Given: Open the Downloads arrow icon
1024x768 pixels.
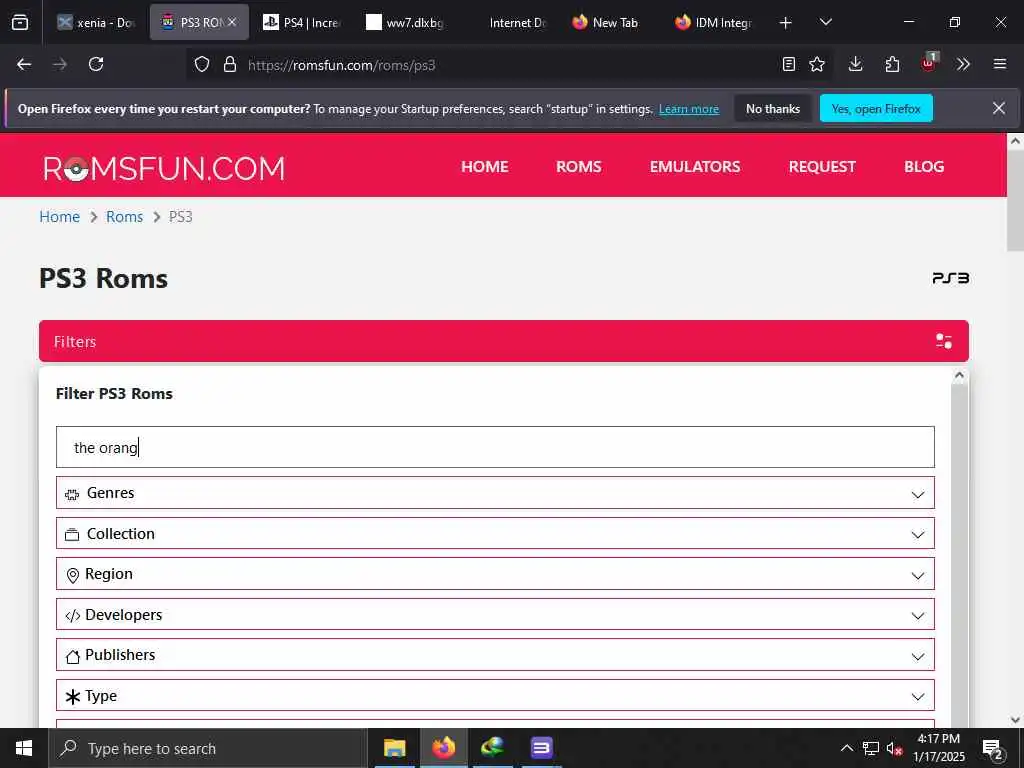Looking at the screenshot, I should click(x=856, y=64).
